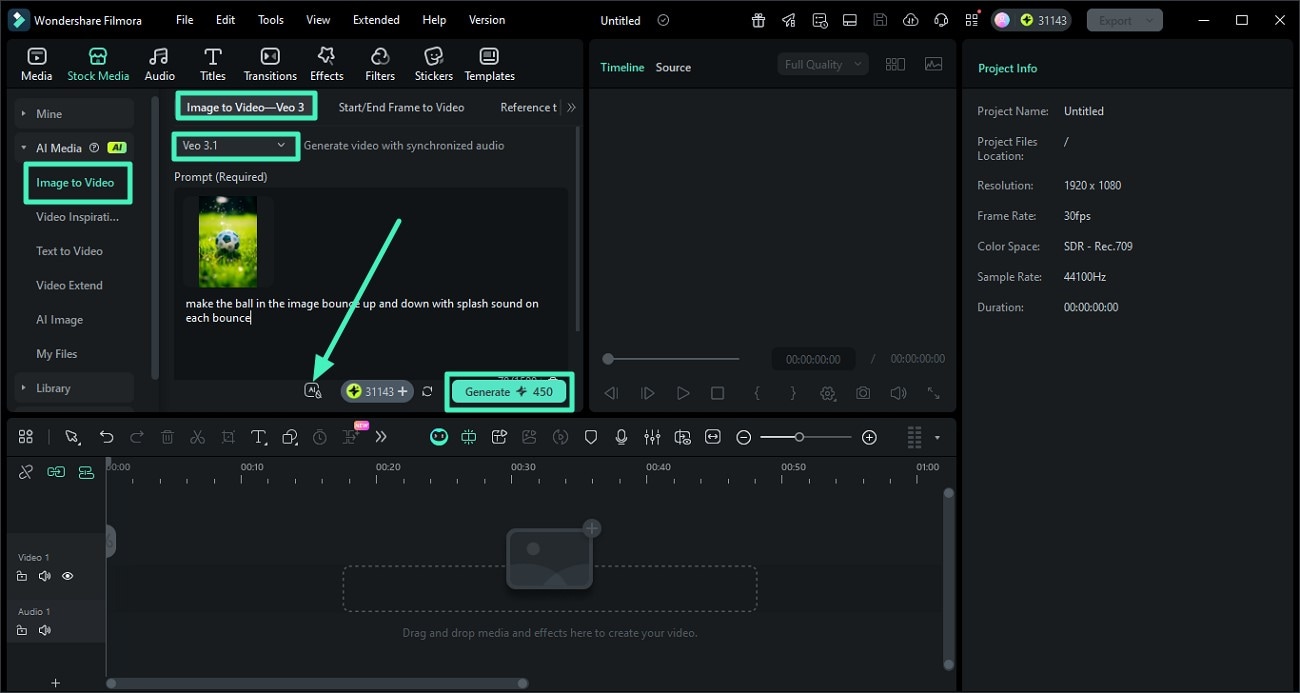Open the Record Voiceover microphone tool

pos(621,437)
